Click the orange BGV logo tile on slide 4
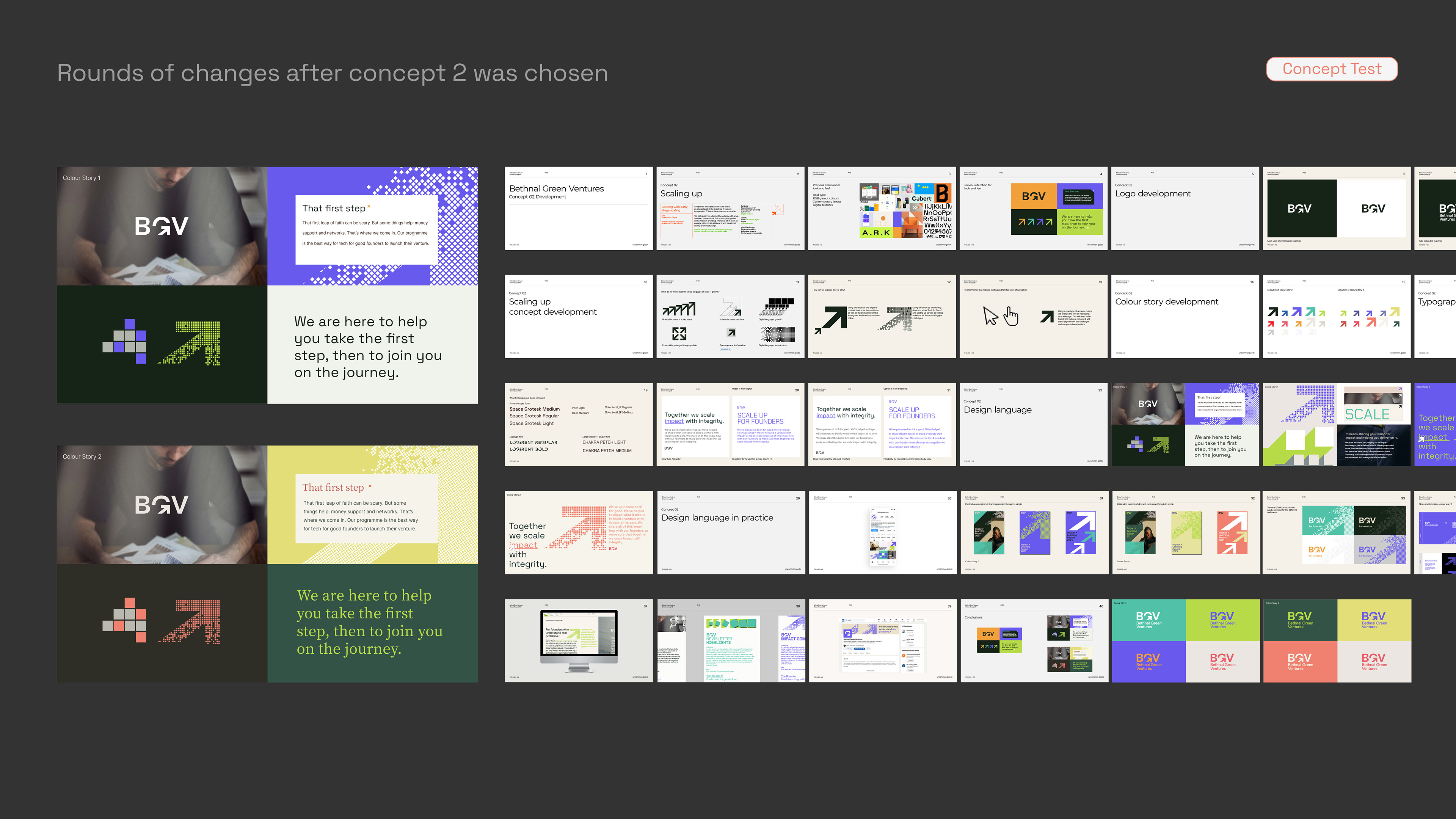 (1034, 196)
